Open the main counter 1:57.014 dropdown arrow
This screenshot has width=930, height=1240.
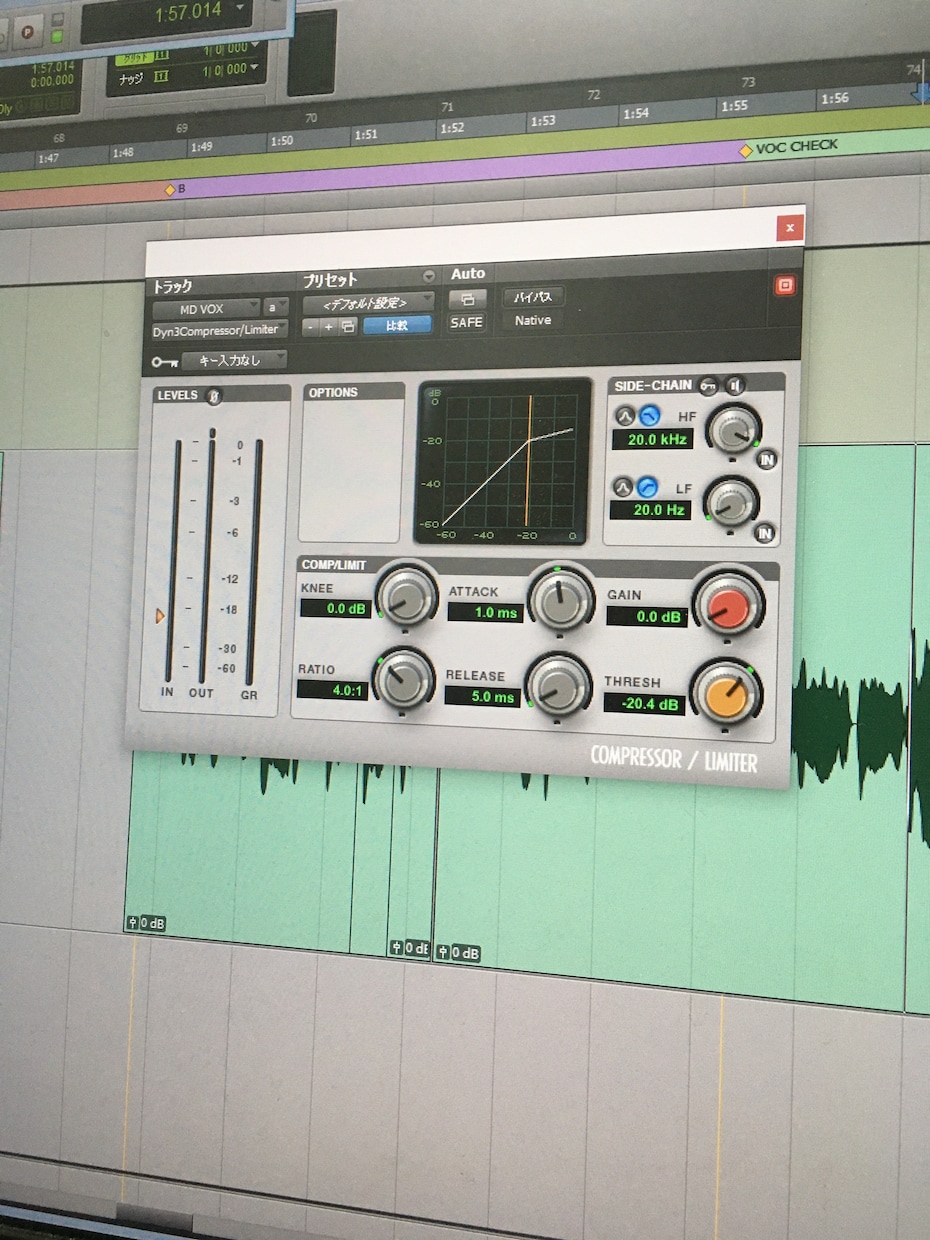click(239, 9)
